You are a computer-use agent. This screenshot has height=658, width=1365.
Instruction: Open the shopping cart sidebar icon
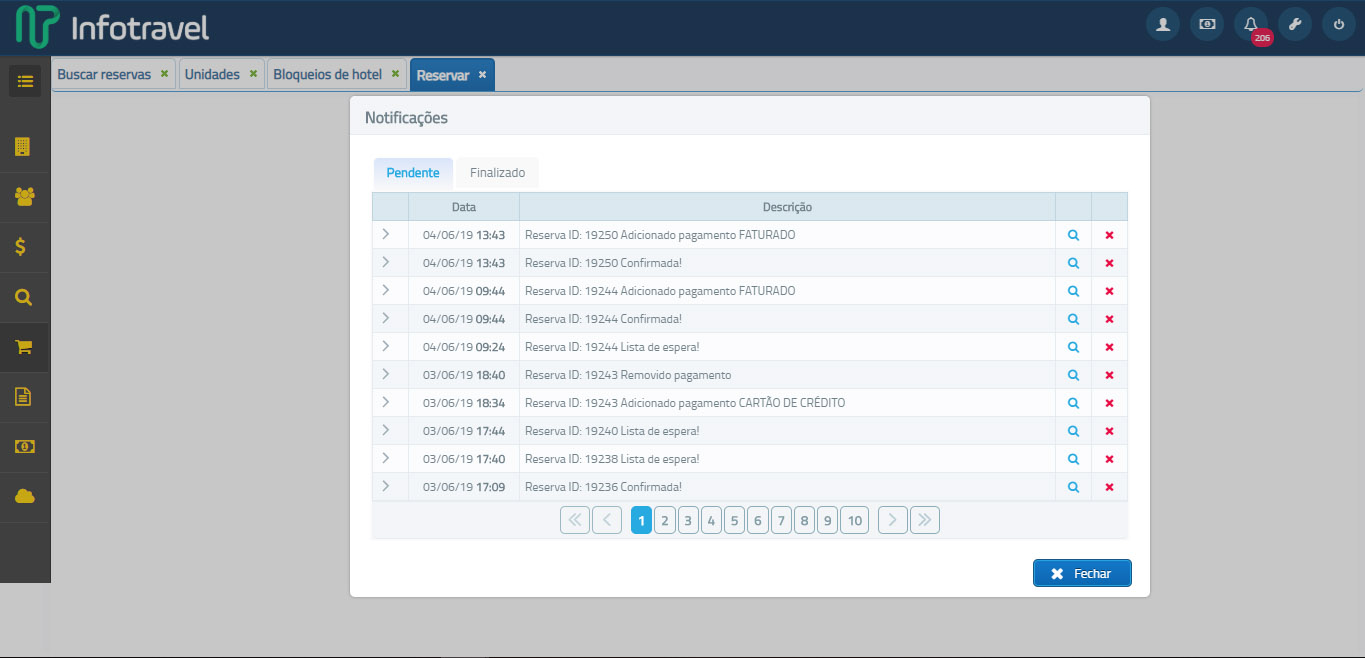point(24,347)
